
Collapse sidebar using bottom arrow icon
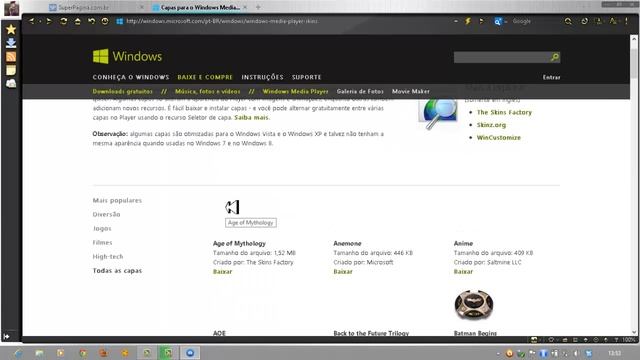click(x=7, y=336)
